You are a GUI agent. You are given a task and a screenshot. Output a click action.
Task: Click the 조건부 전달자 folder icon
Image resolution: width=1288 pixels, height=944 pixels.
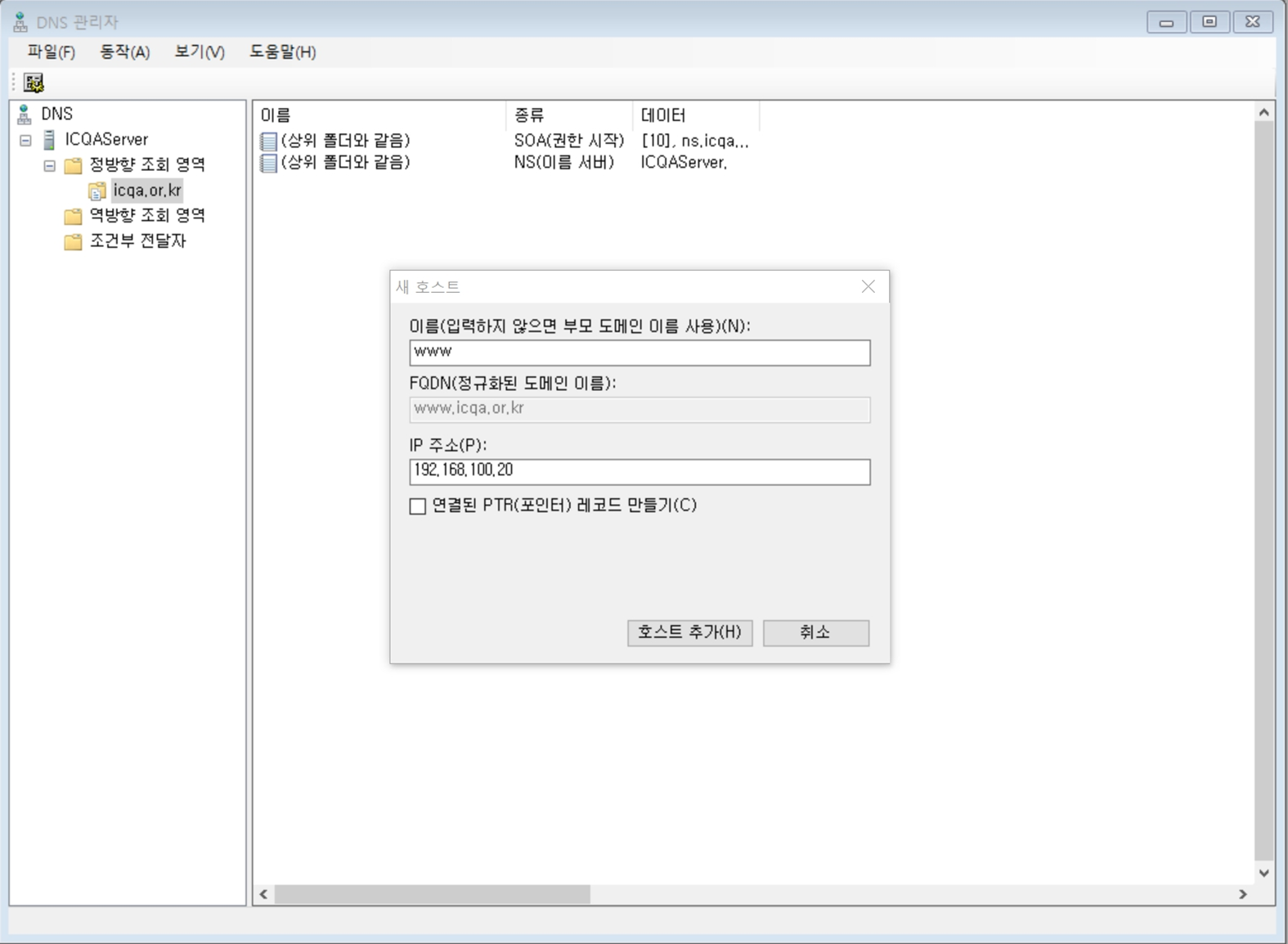[x=74, y=241]
